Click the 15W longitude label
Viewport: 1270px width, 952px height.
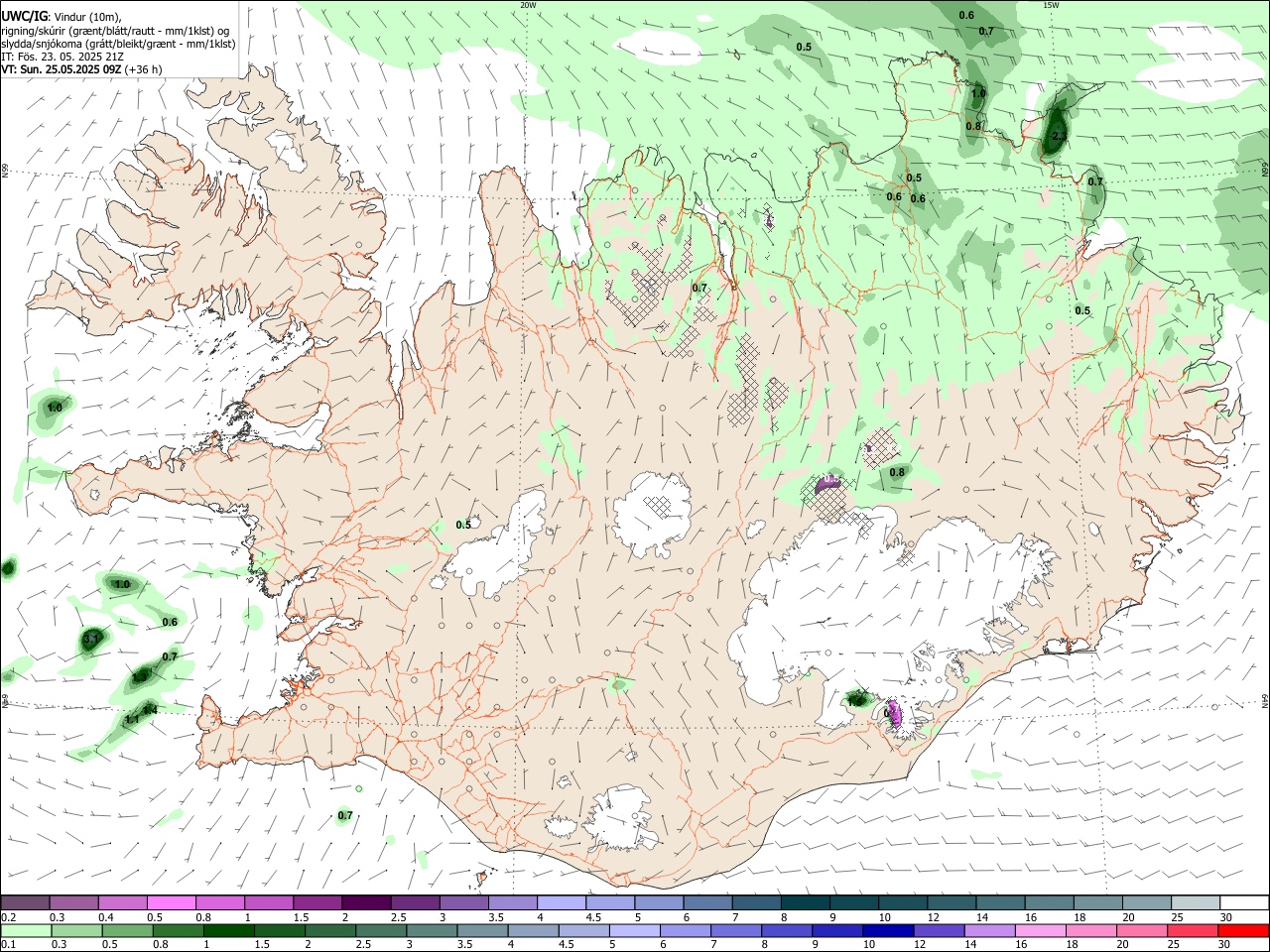(x=1052, y=5)
